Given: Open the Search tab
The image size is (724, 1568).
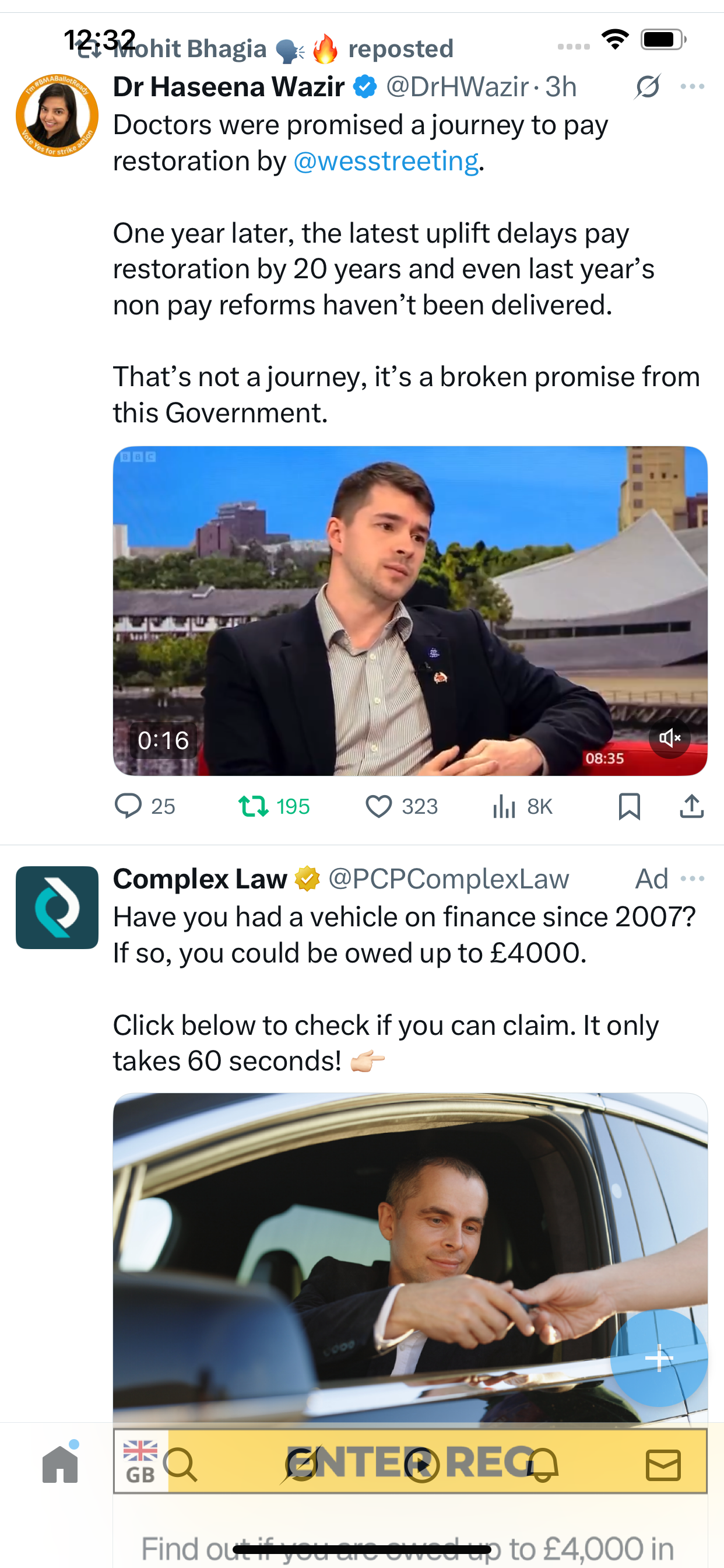Looking at the screenshot, I should (x=181, y=1465).
